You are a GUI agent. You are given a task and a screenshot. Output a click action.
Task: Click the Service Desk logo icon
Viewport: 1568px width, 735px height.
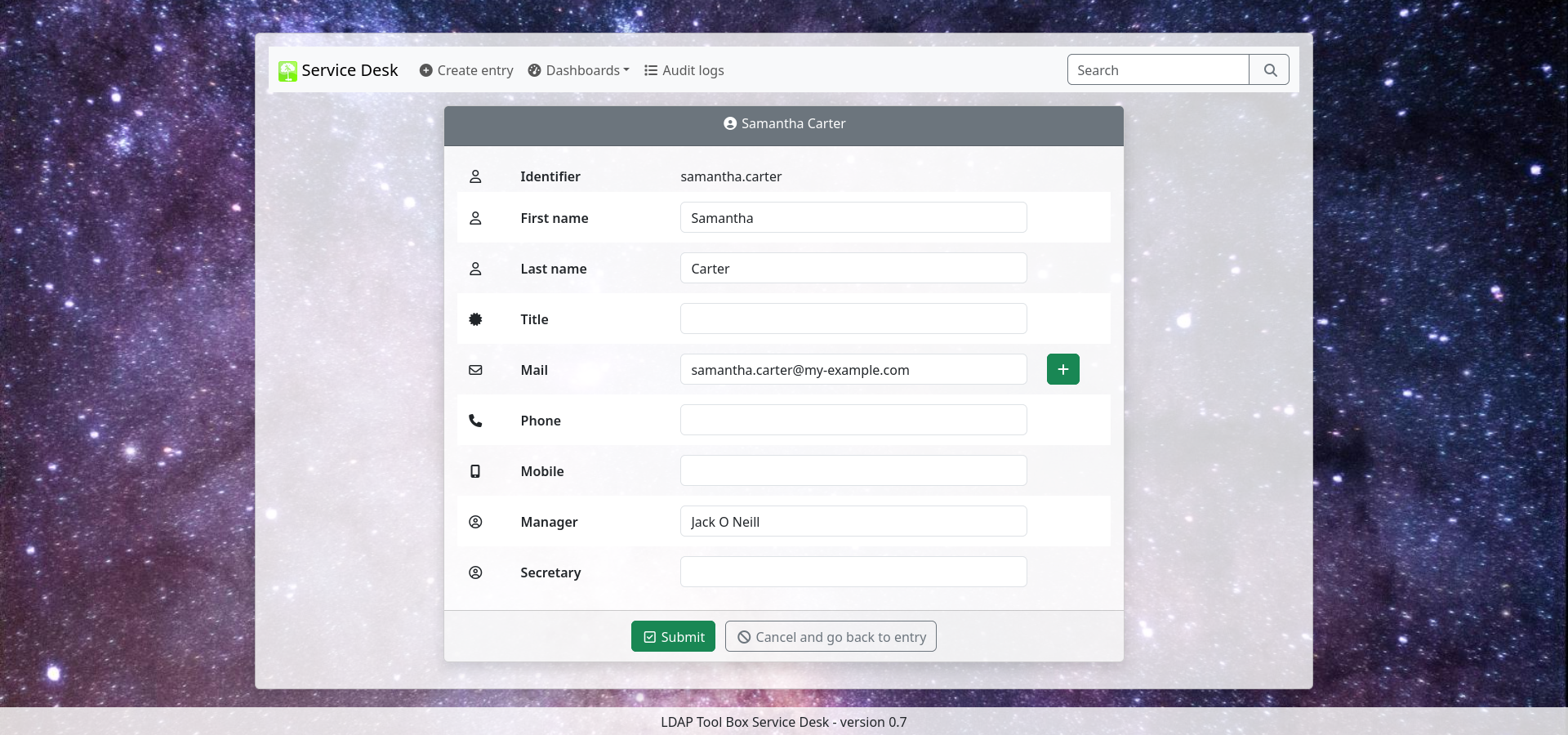[287, 71]
